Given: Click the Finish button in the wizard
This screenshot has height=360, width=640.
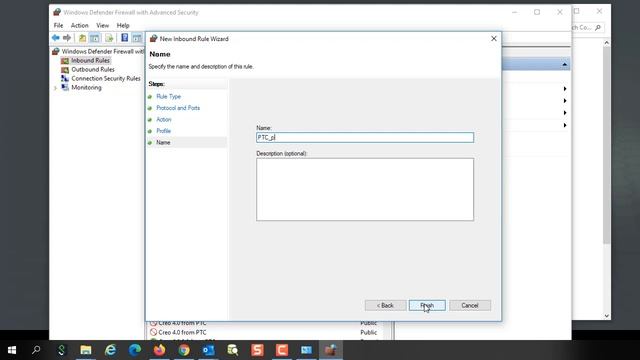Looking at the screenshot, I should [427, 305].
